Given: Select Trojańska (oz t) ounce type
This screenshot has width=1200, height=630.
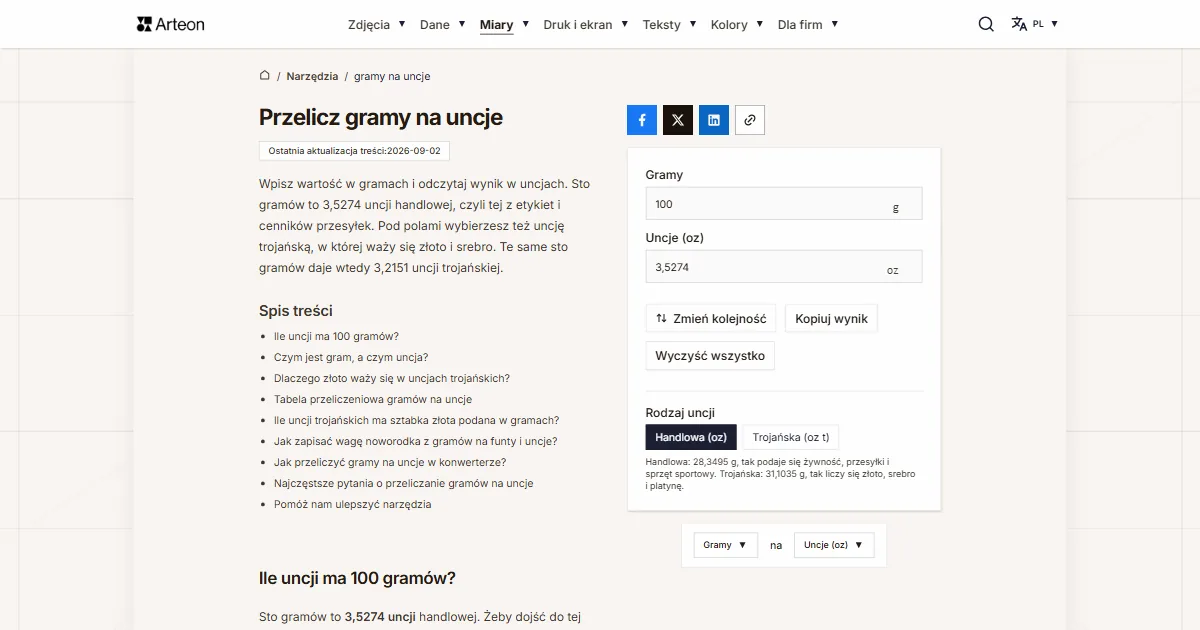Looking at the screenshot, I should pyautogui.click(x=791, y=437).
